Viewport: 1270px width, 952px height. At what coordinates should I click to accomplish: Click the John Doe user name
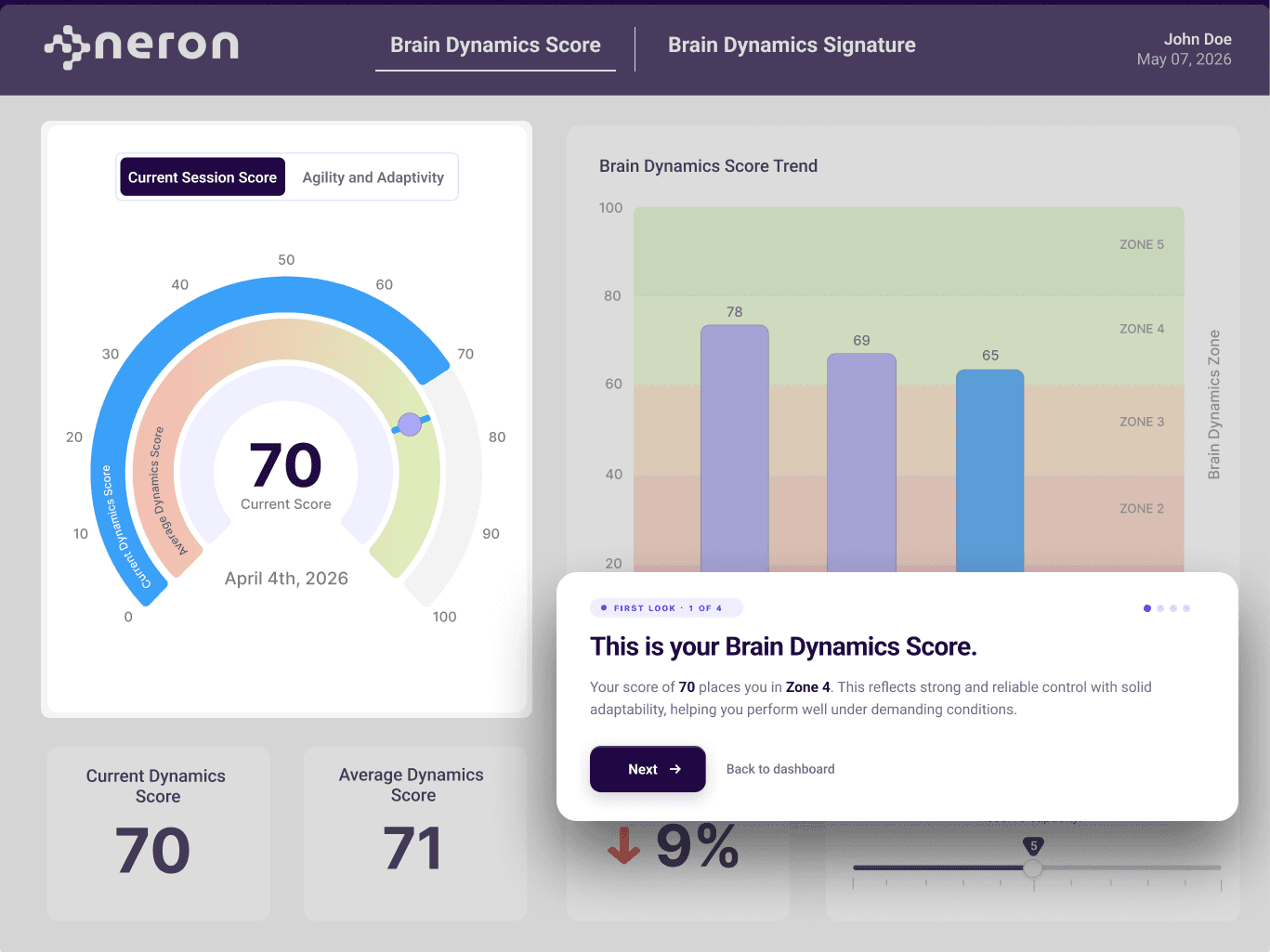click(x=1198, y=39)
